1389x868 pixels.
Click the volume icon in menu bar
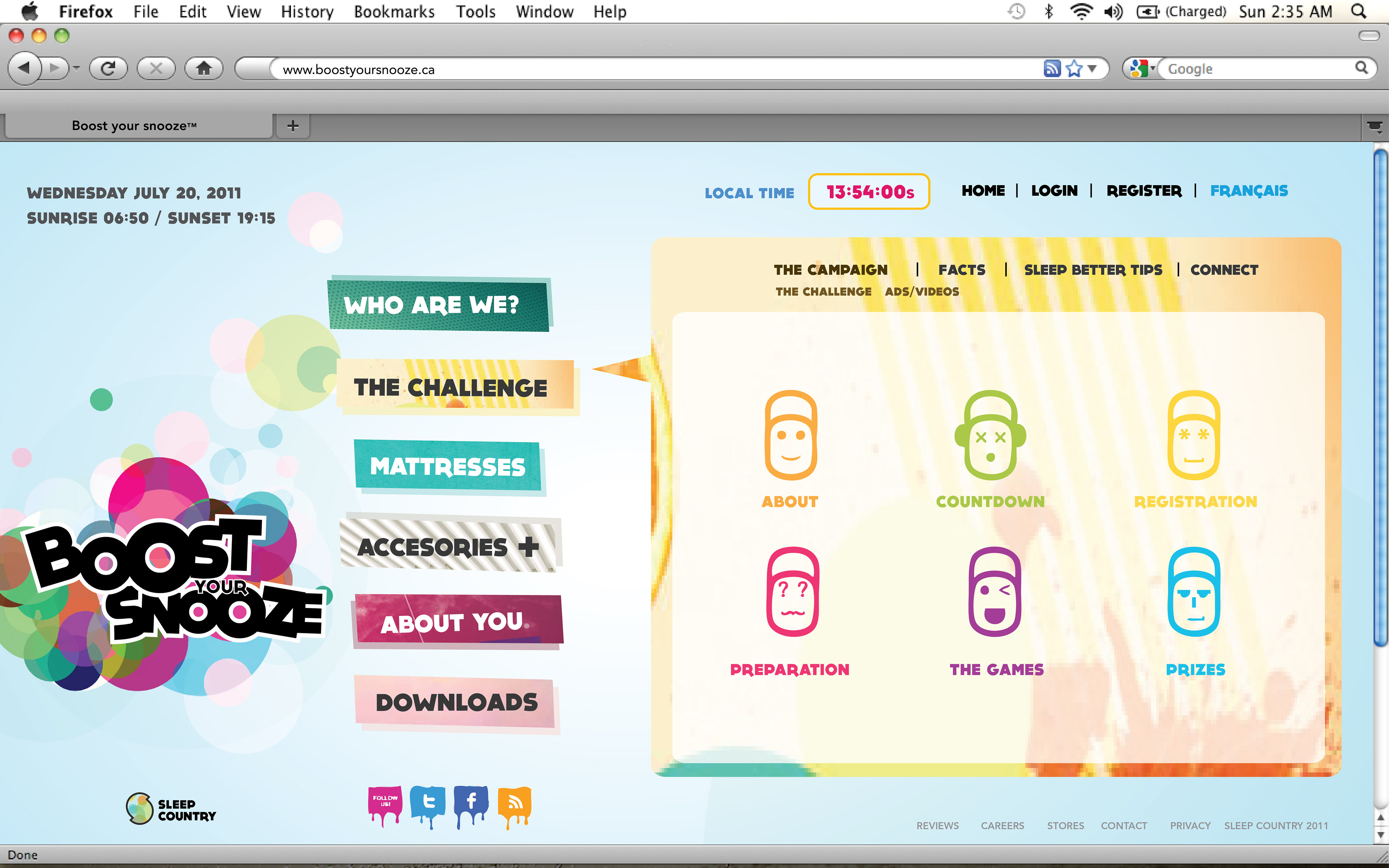[x=1113, y=12]
